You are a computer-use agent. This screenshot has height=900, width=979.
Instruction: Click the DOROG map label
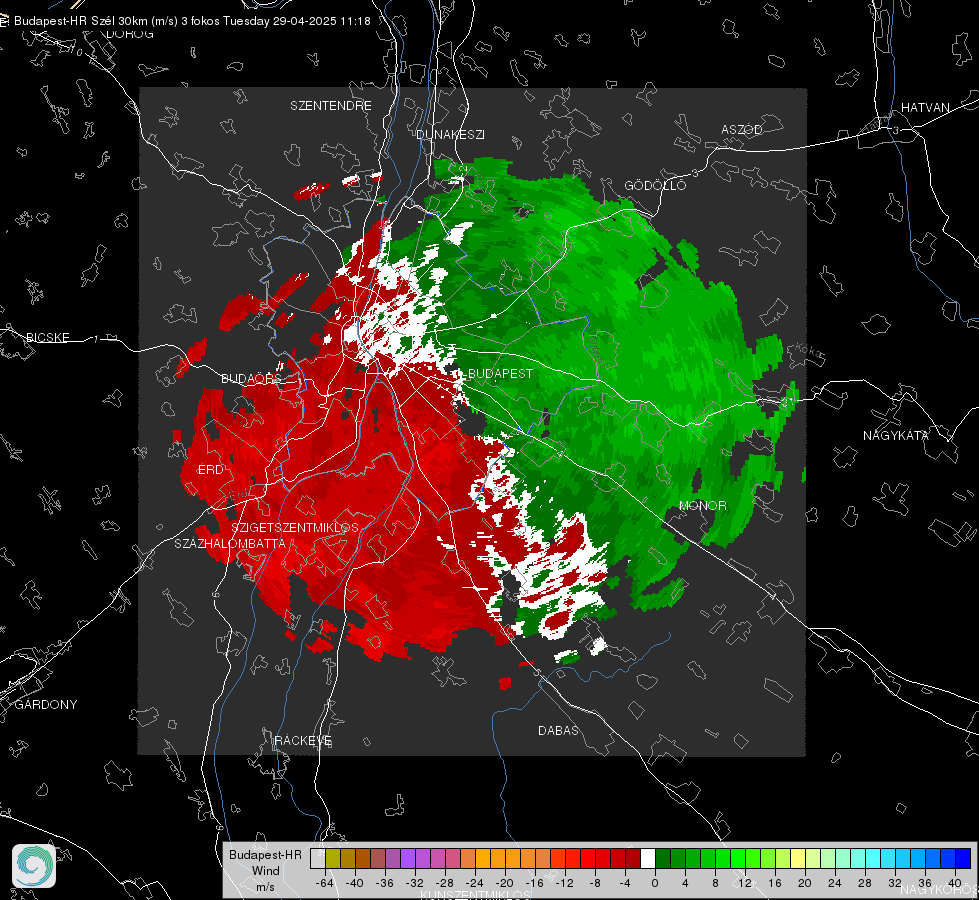coord(130,34)
